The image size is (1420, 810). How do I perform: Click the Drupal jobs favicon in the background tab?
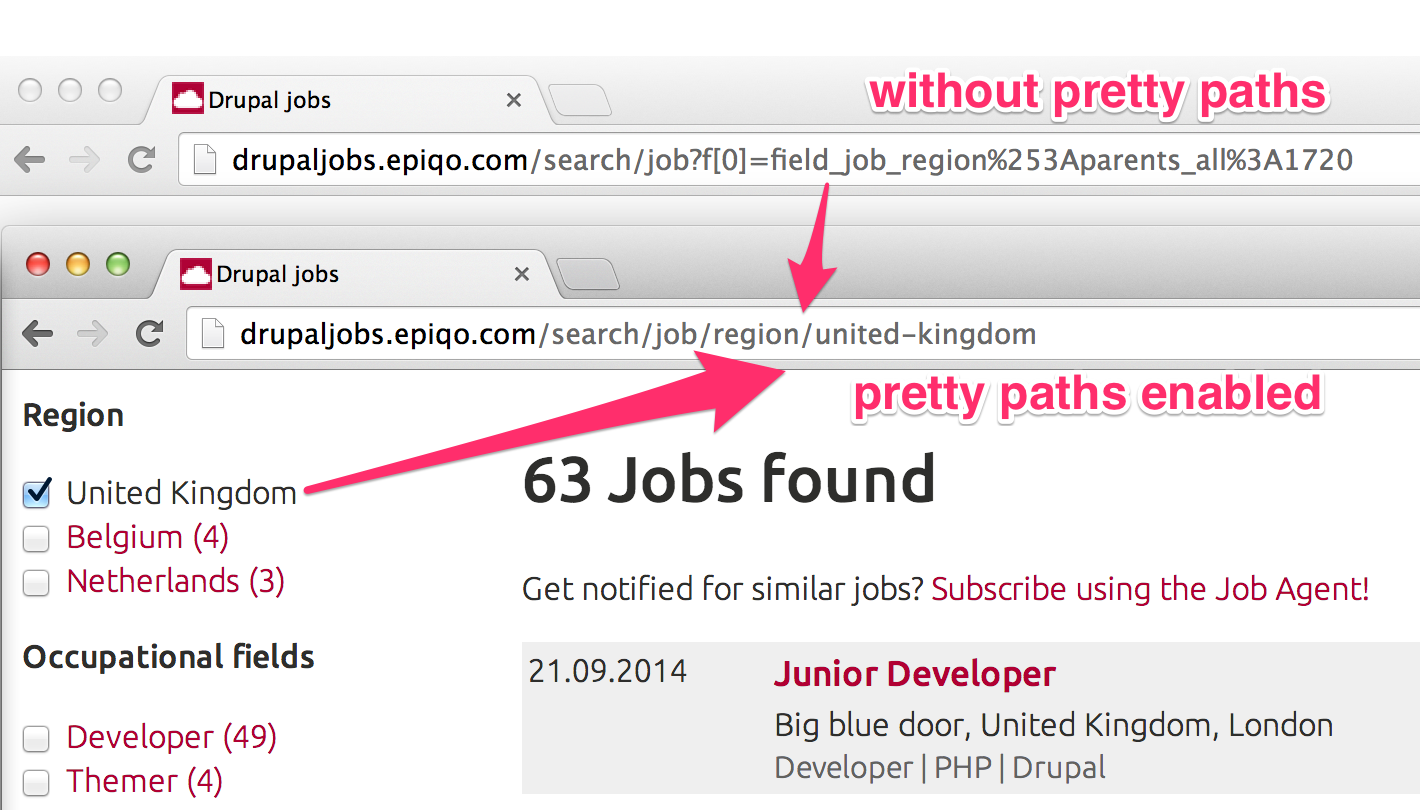point(188,100)
